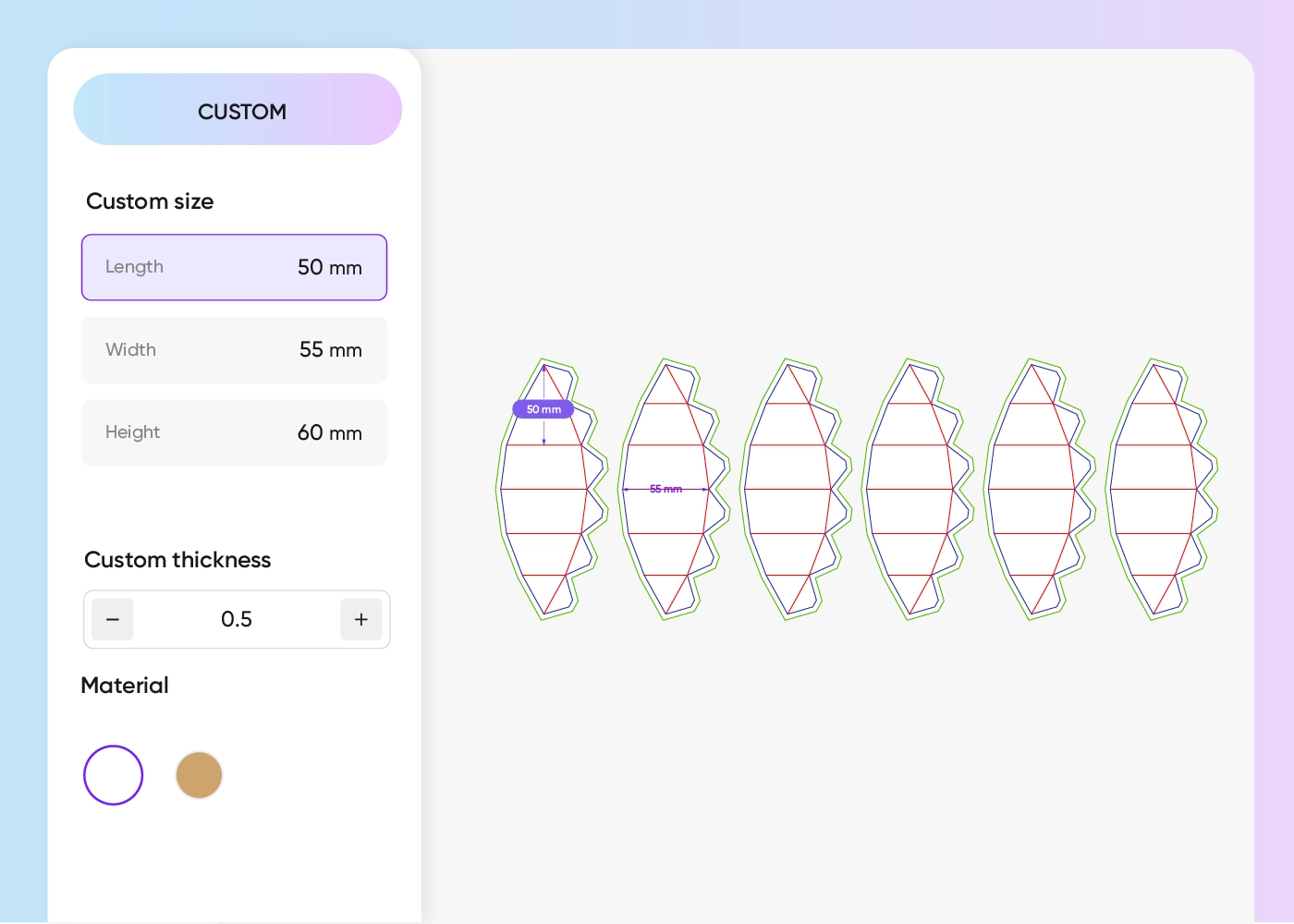This screenshot has height=924, width=1294.
Task: Click the thickness value 0.5 to edit it
Action: 237,619
